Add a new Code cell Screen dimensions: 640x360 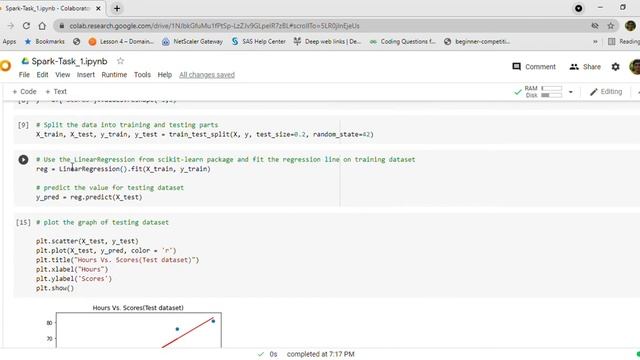(24, 91)
